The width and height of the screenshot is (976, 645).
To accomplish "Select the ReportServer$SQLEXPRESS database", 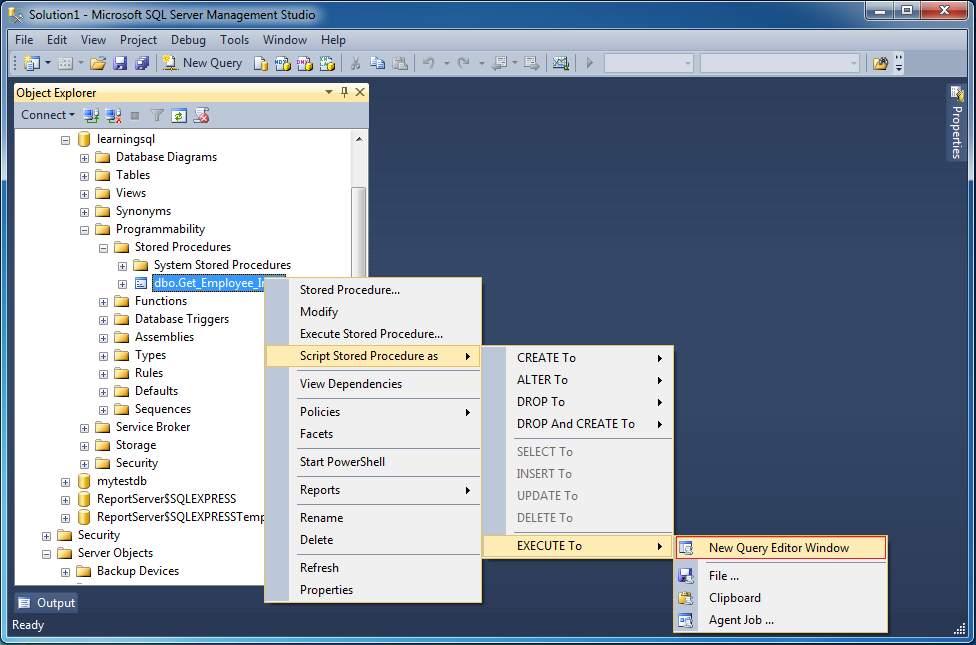I will click(166, 499).
